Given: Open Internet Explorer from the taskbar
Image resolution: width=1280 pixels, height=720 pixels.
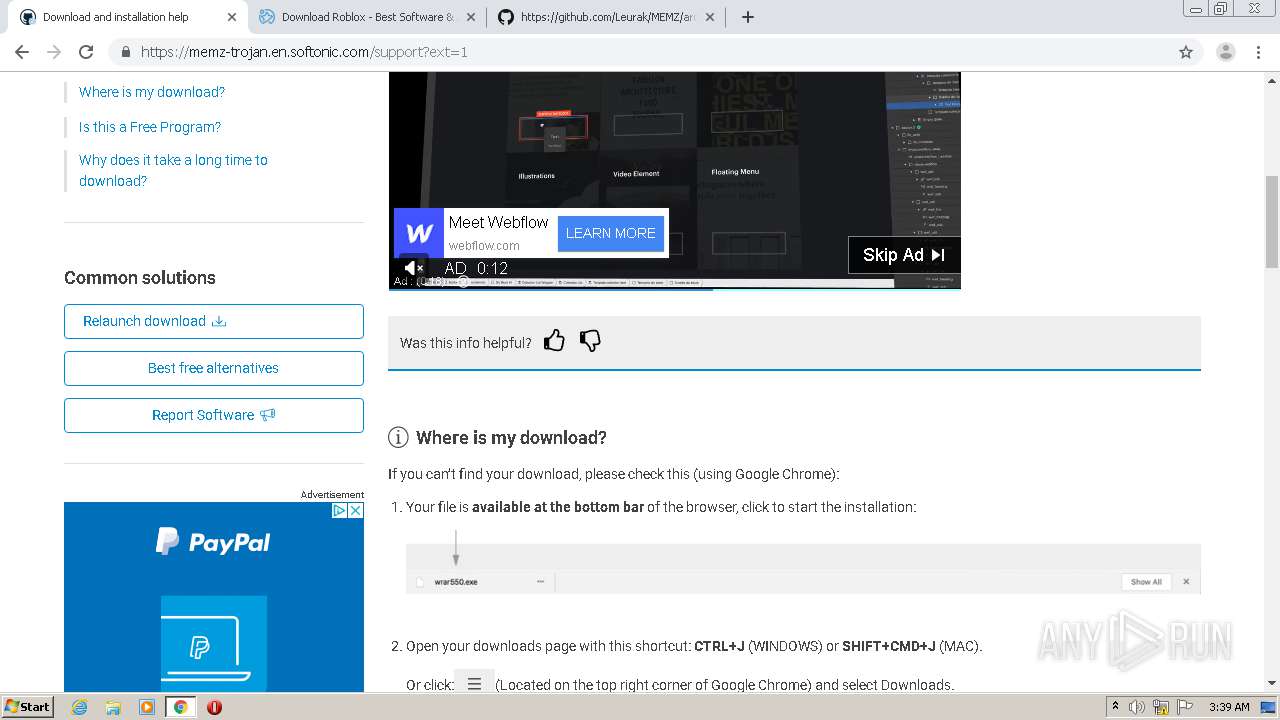Looking at the screenshot, I should pyautogui.click(x=79, y=707).
